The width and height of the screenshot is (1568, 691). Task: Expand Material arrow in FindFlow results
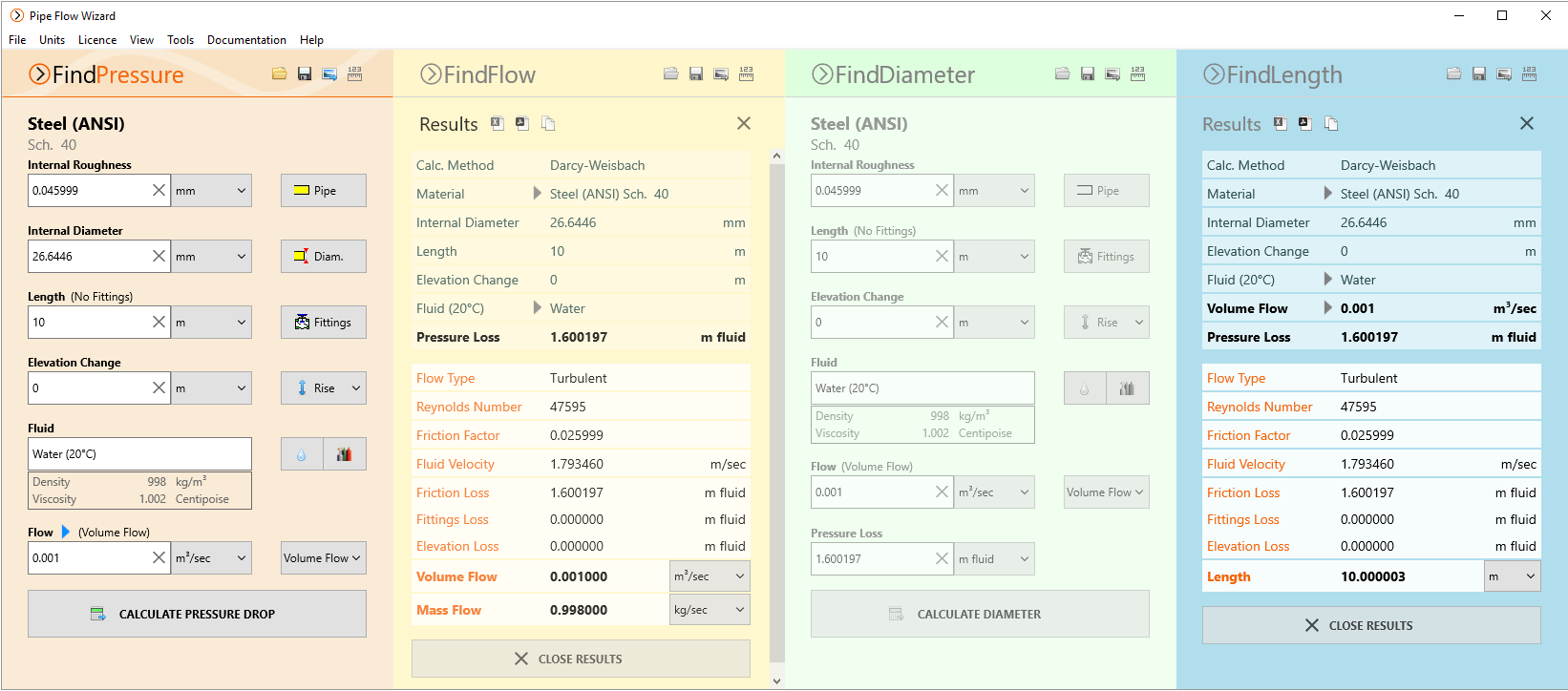pyautogui.click(x=537, y=193)
